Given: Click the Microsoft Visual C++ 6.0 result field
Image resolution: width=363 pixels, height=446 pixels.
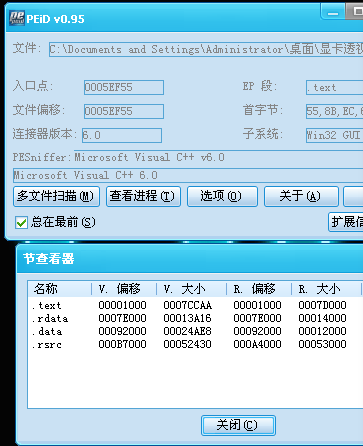Looking at the screenshot, I should coord(188,175).
